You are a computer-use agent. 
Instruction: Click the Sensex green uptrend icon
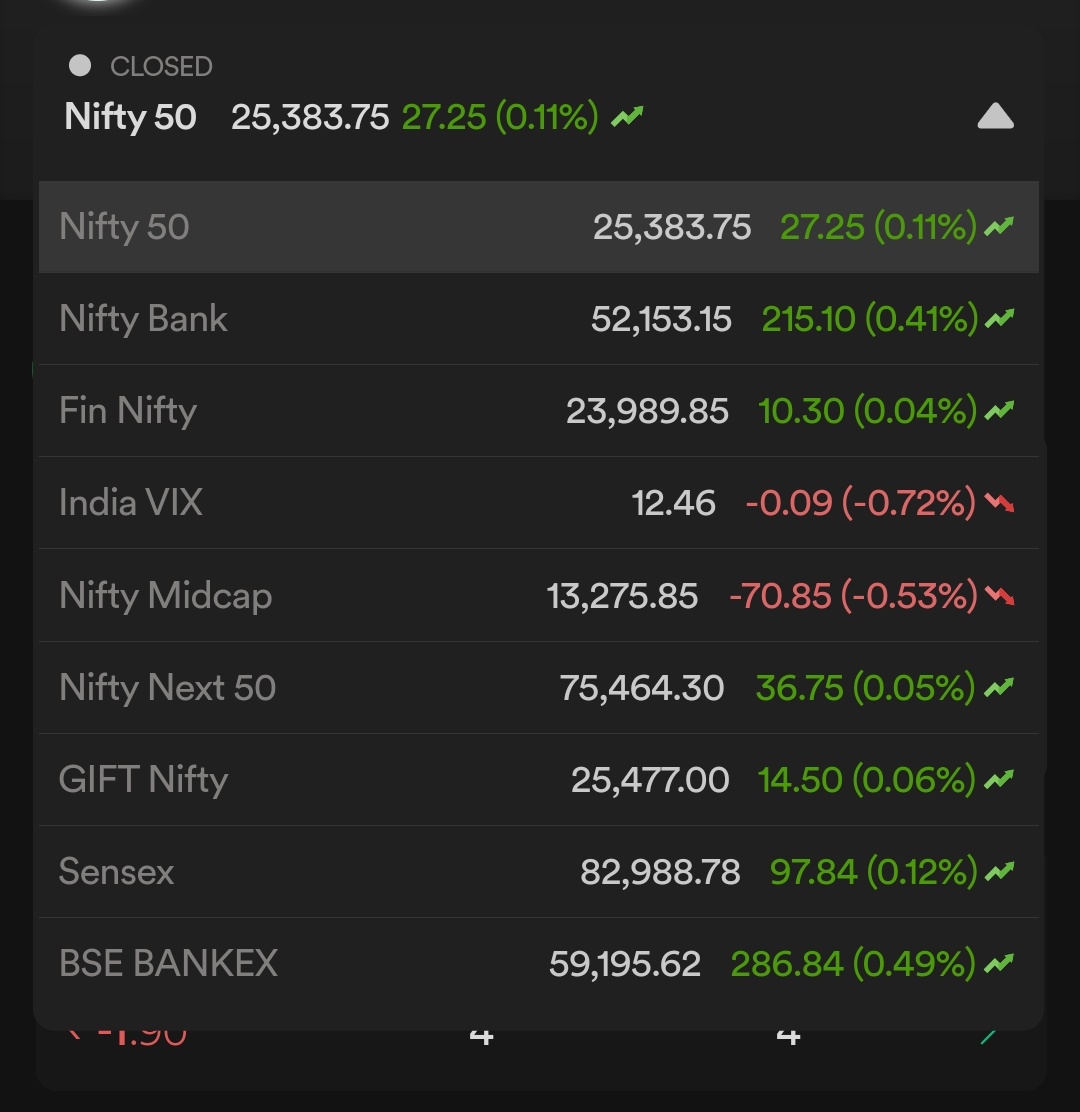(x=999, y=872)
